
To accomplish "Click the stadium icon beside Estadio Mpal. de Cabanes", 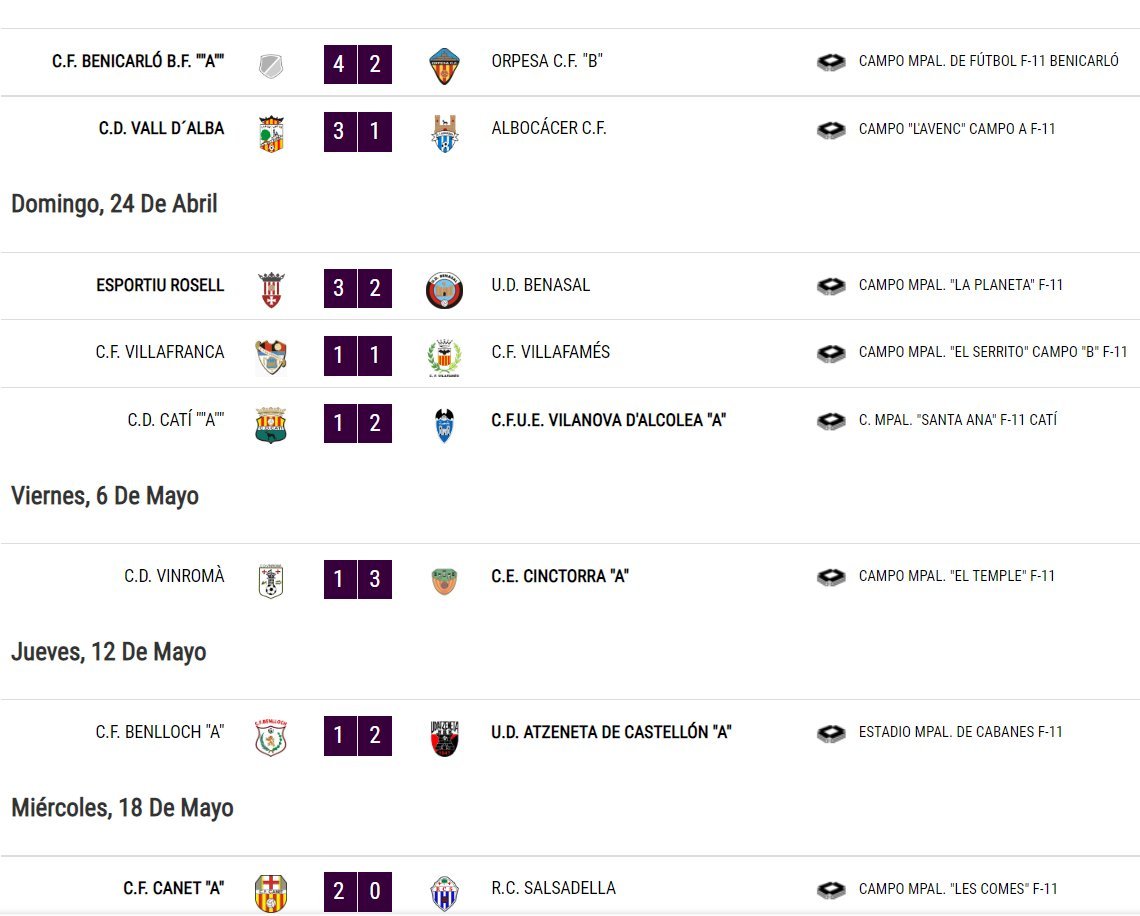I will [831, 733].
